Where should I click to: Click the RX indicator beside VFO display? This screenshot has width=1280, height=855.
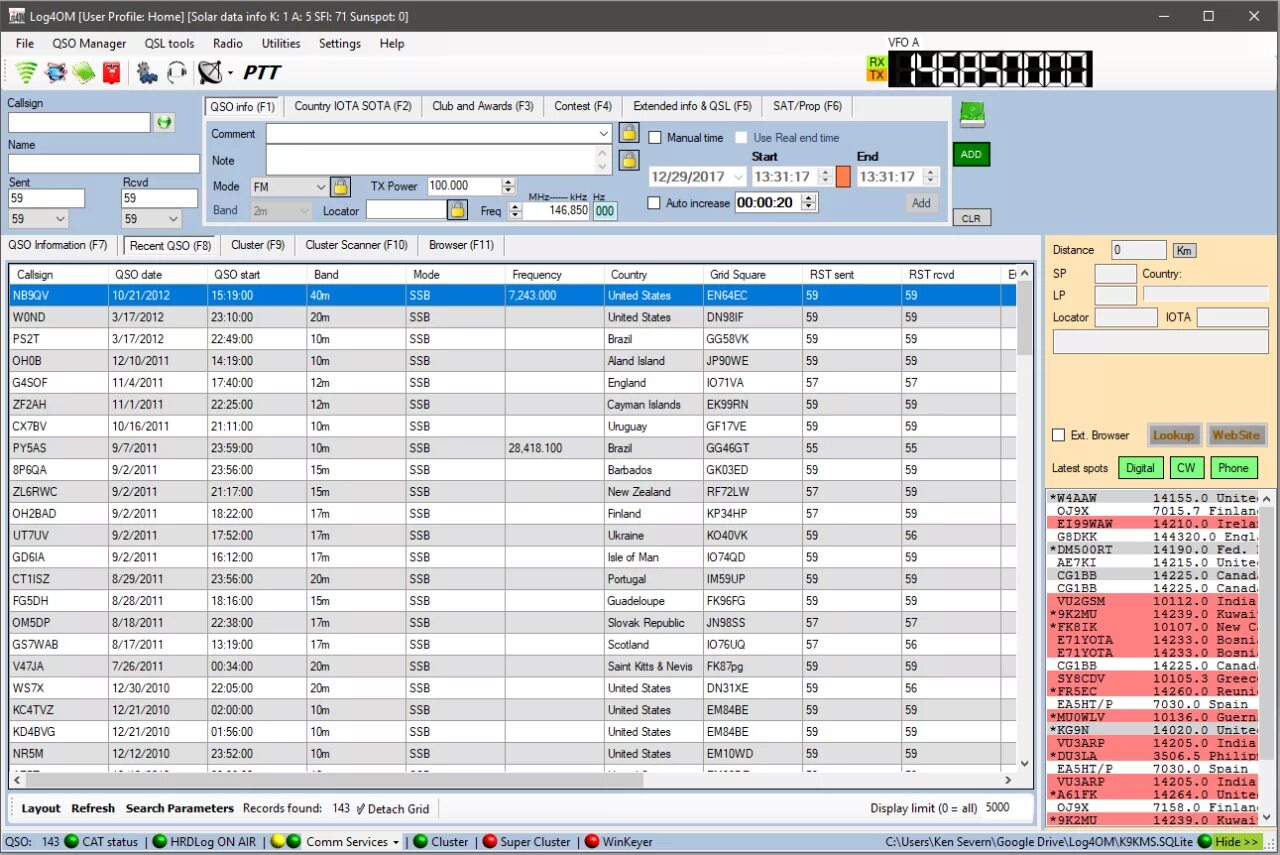(x=876, y=63)
